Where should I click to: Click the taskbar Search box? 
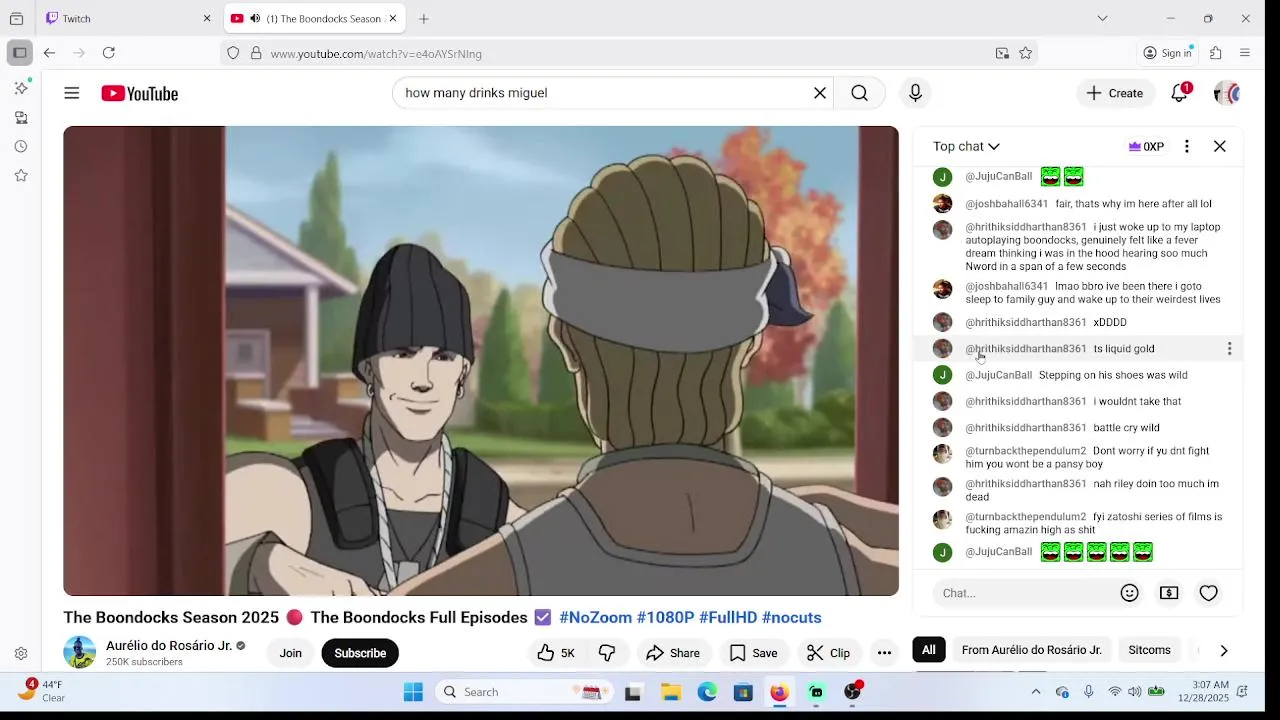point(523,692)
